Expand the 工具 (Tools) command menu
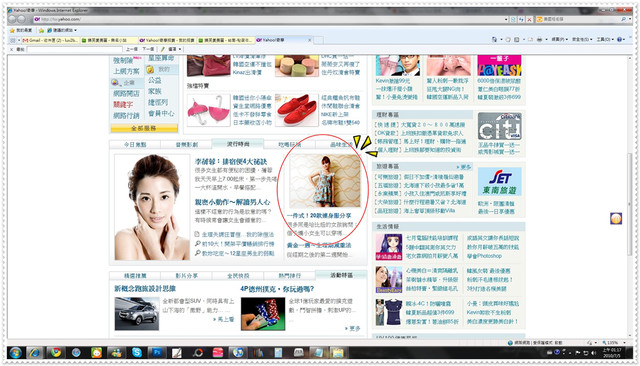Viewport: 640px width, 366px height. tap(605, 40)
